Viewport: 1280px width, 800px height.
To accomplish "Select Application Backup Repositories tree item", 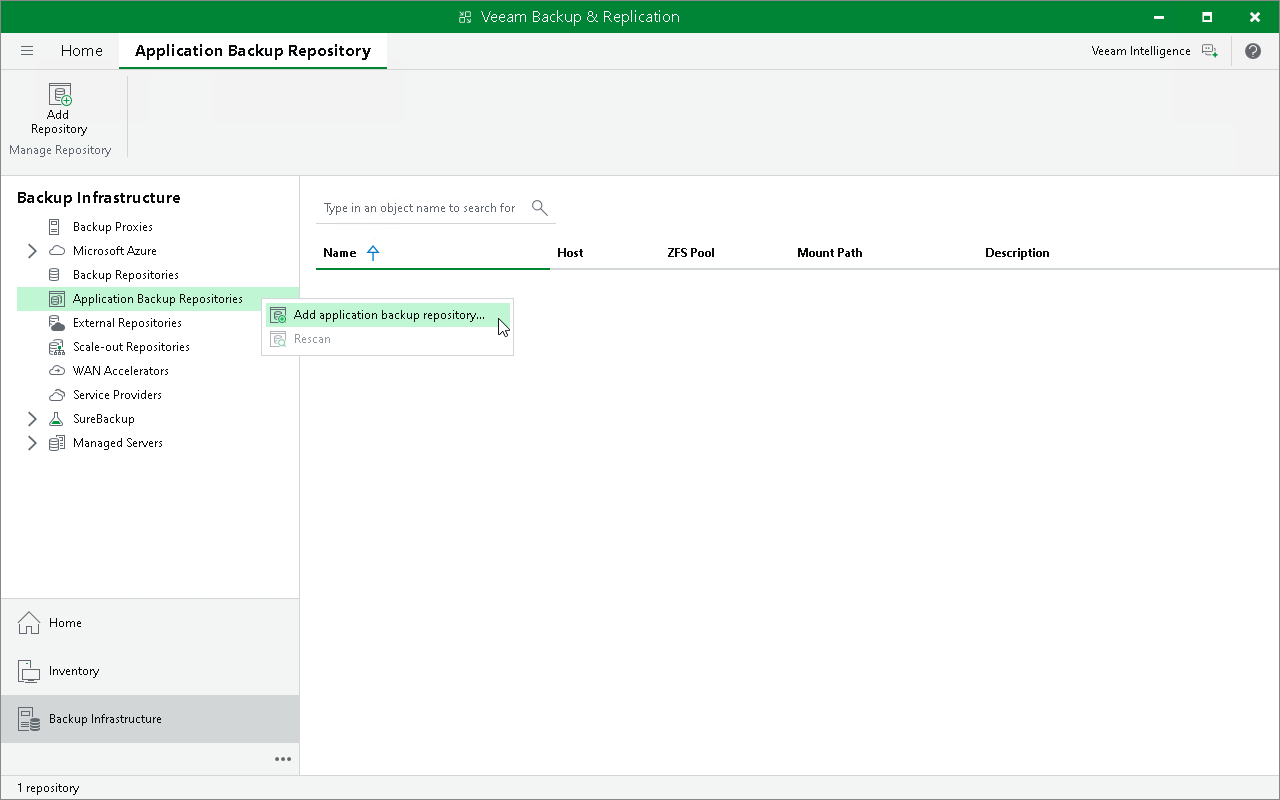I will (158, 299).
